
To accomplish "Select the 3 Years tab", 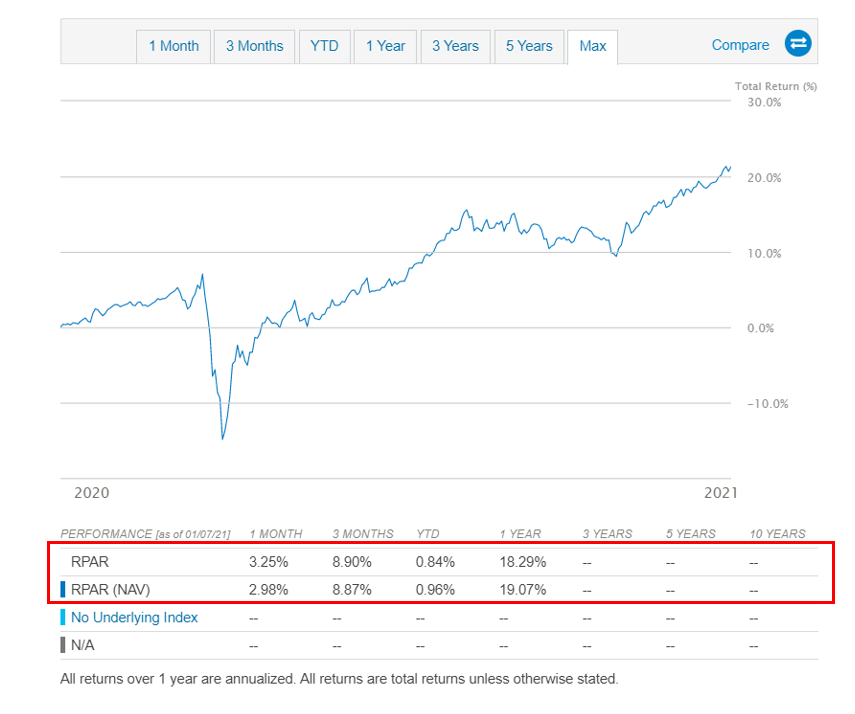I will (455, 46).
